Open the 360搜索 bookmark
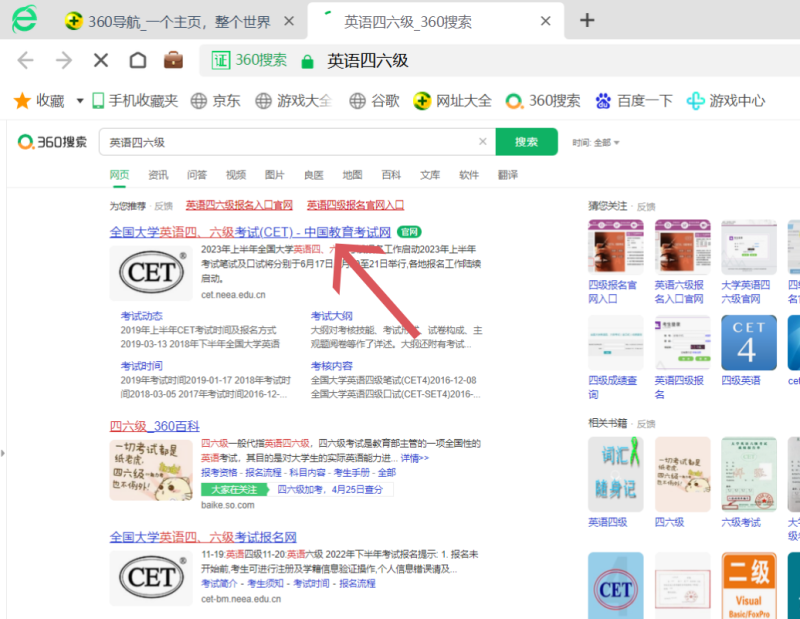This screenshot has width=800, height=619. (x=543, y=101)
